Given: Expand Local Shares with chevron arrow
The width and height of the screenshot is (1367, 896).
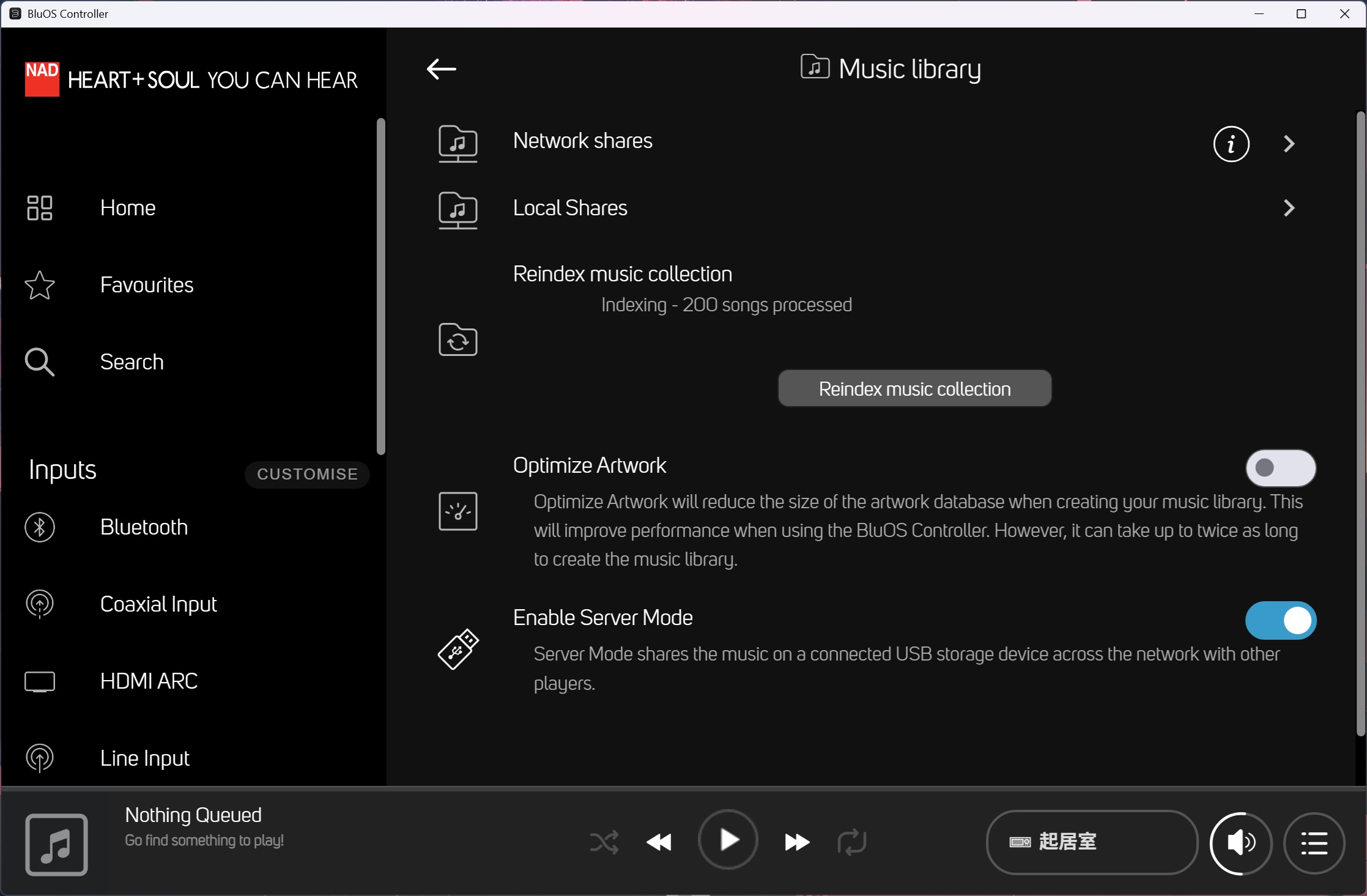Looking at the screenshot, I should pyautogui.click(x=1289, y=208).
